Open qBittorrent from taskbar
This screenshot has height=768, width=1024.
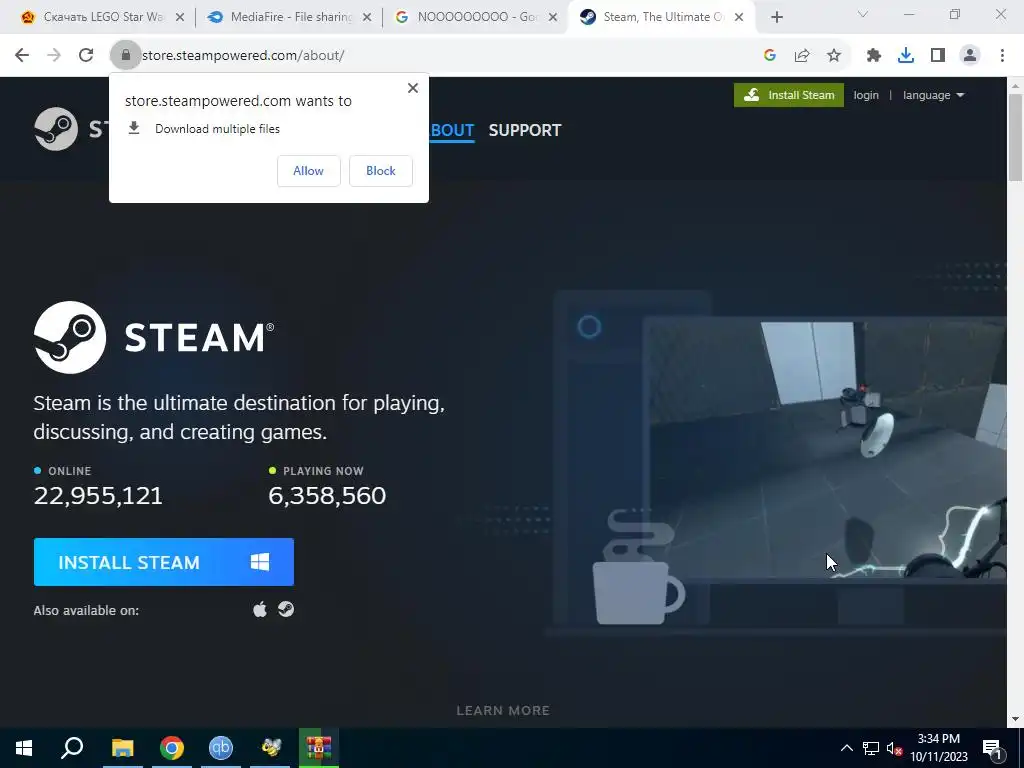click(x=221, y=748)
